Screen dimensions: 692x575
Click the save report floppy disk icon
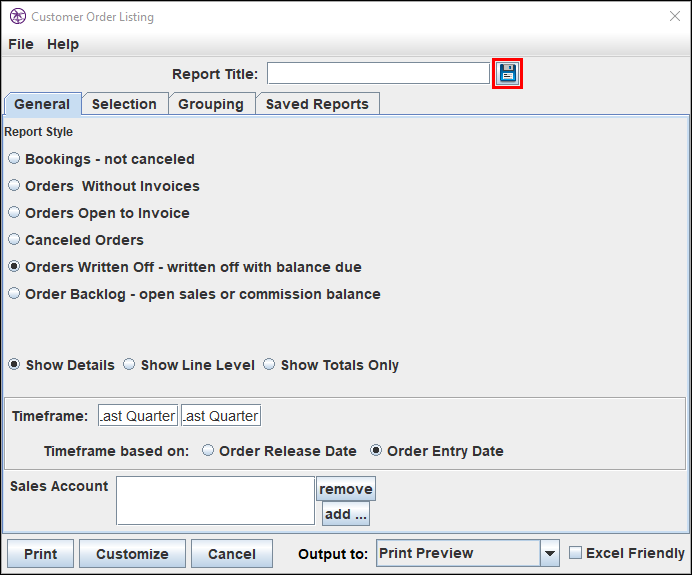[x=508, y=73]
